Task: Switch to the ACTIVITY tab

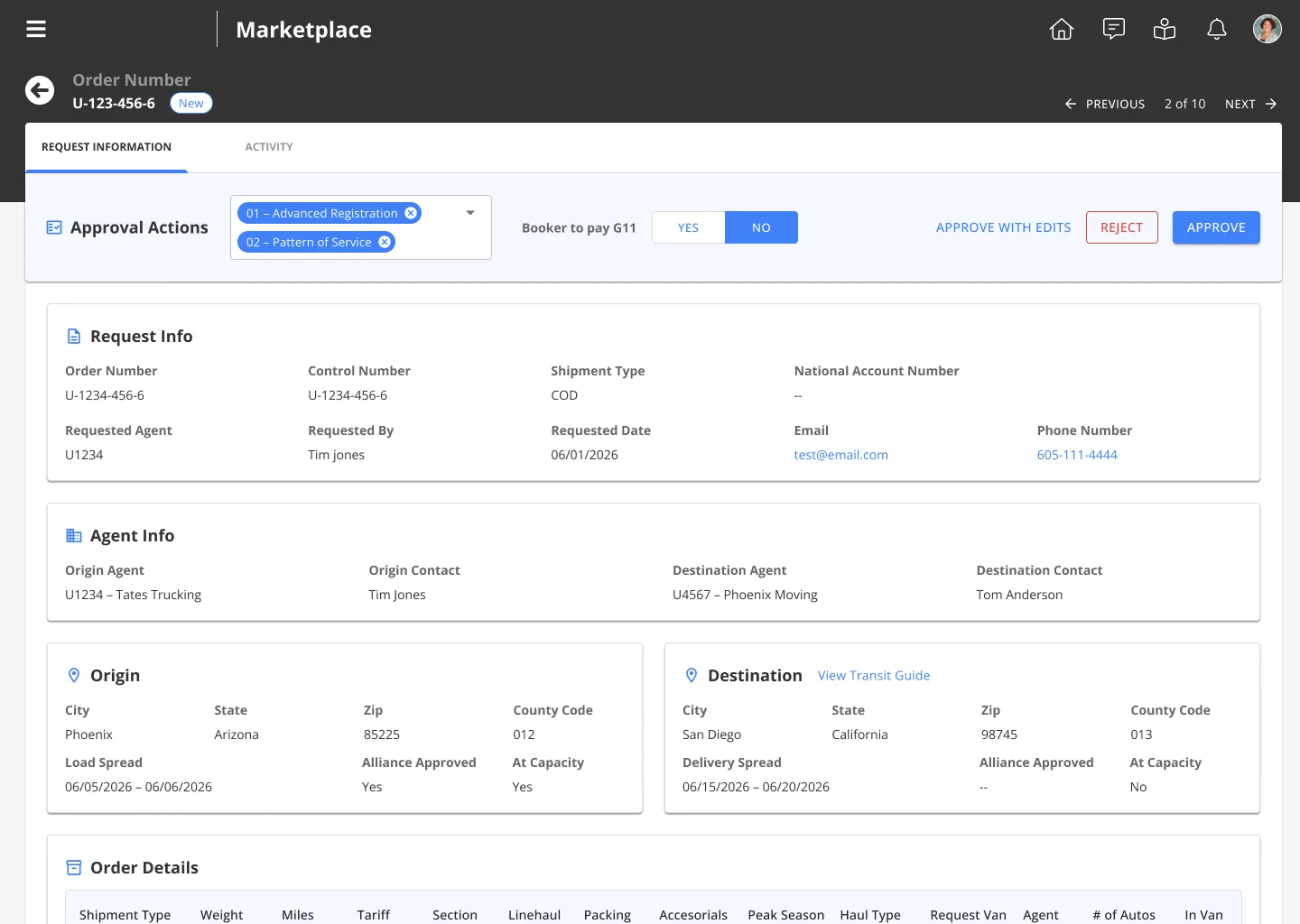Action: 269,147
